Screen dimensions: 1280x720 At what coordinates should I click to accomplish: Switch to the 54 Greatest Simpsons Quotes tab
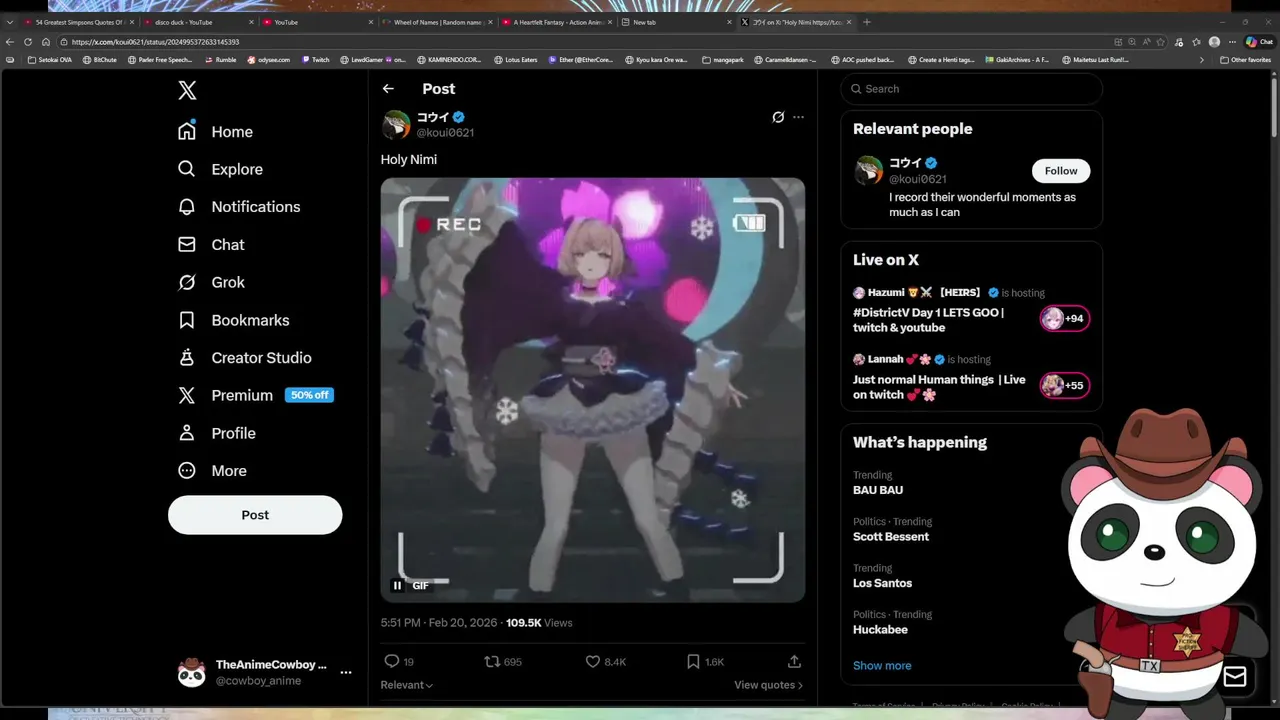(78, 22)
